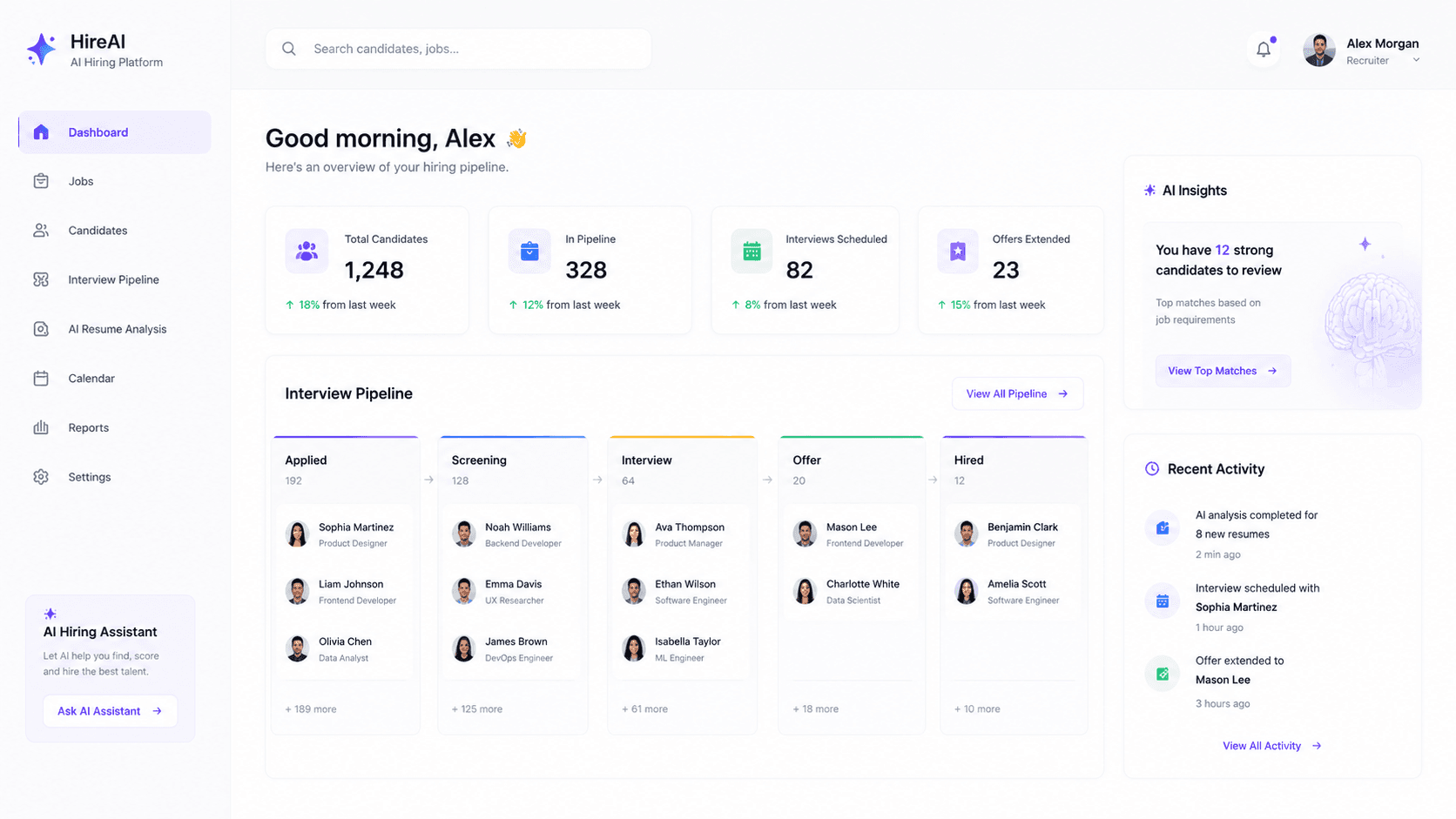
Task: Click the Offer extended activity icon
Action: point(1163,674)
